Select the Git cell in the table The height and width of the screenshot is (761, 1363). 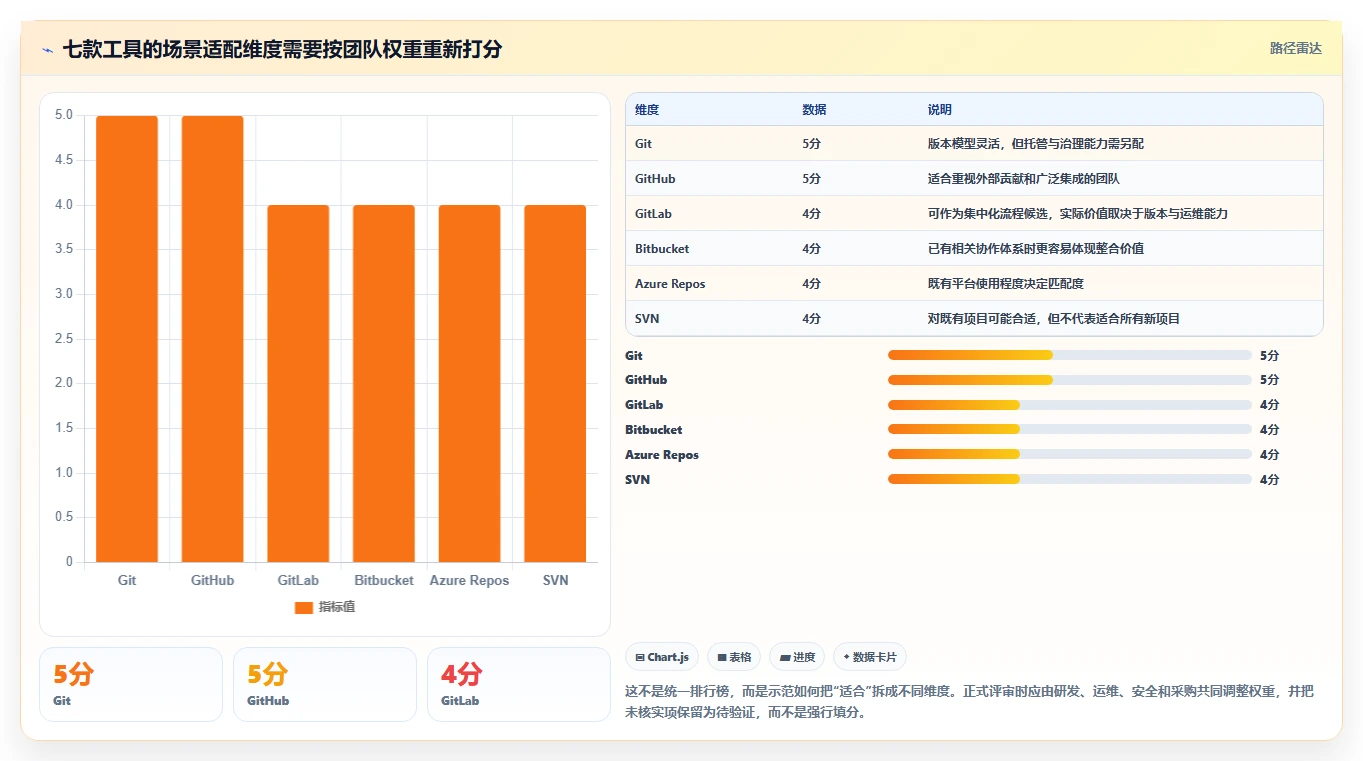click(643, 144)
